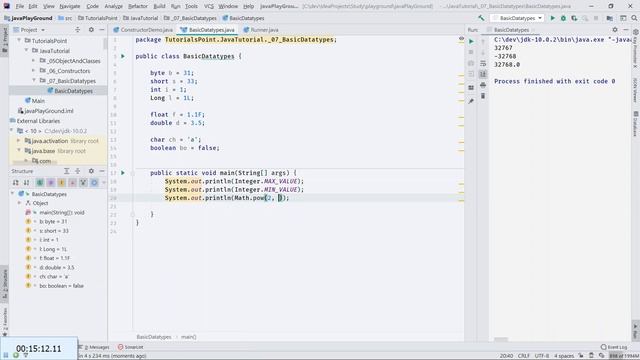This screenshot has height=360, width=640.
Task: Rerun program in Run panel
Action: tap(471, 41)
